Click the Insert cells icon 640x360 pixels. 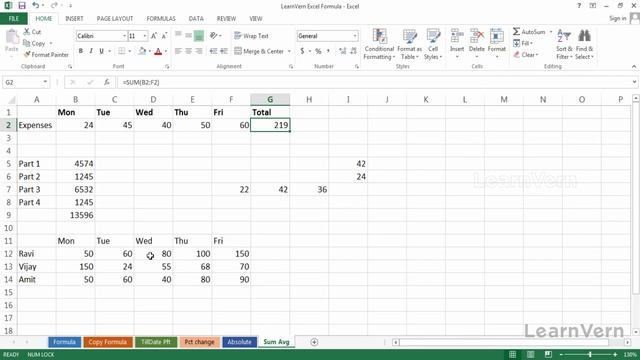(457, 37)
